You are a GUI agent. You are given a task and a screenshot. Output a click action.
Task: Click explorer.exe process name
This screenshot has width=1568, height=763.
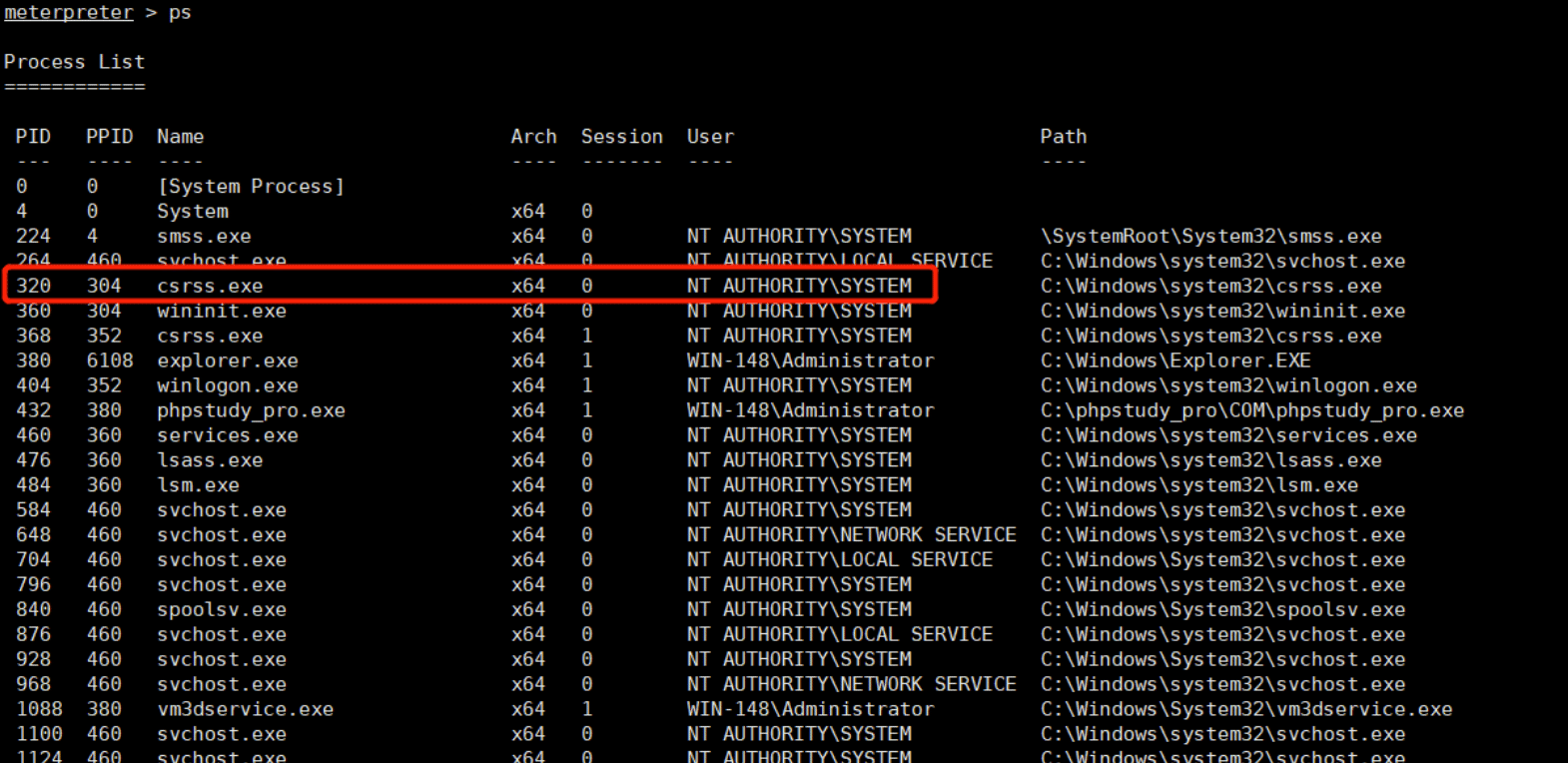coord(228,361)
